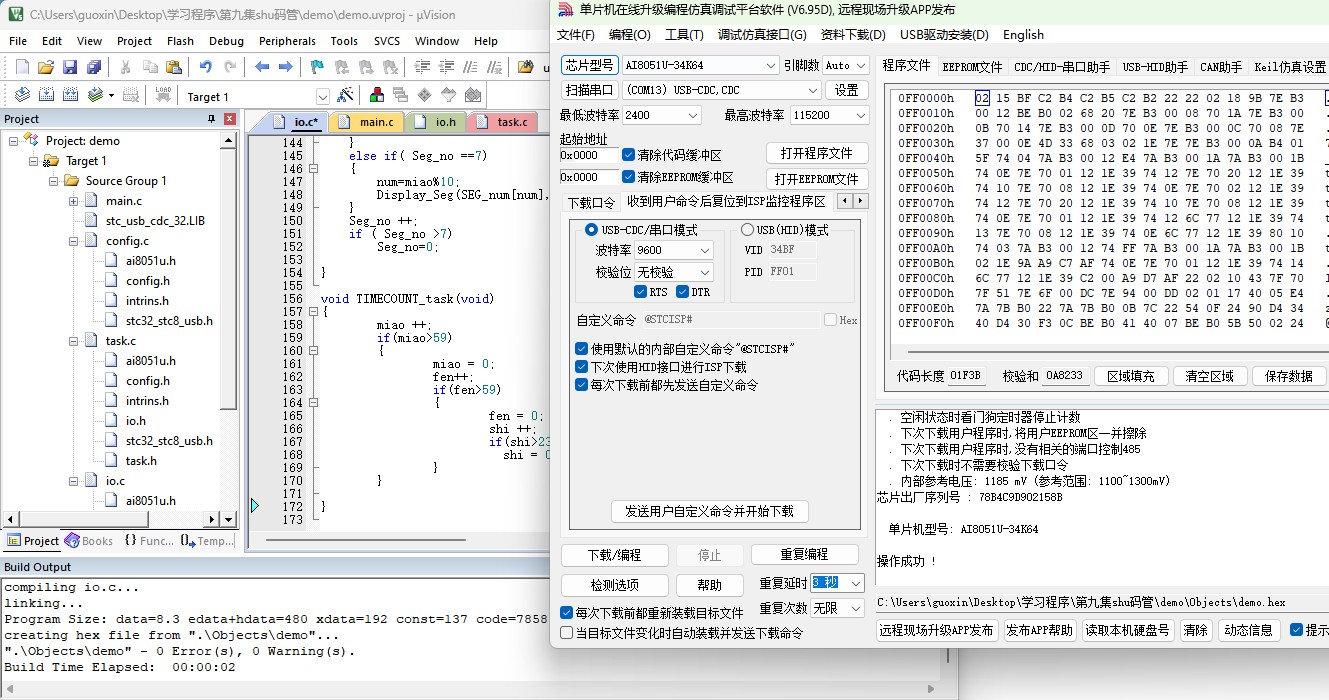Screen dimensions: 1329x700
Task: Open the Target 1 dropdown in µVision toolbar
Action: point(323,97)
